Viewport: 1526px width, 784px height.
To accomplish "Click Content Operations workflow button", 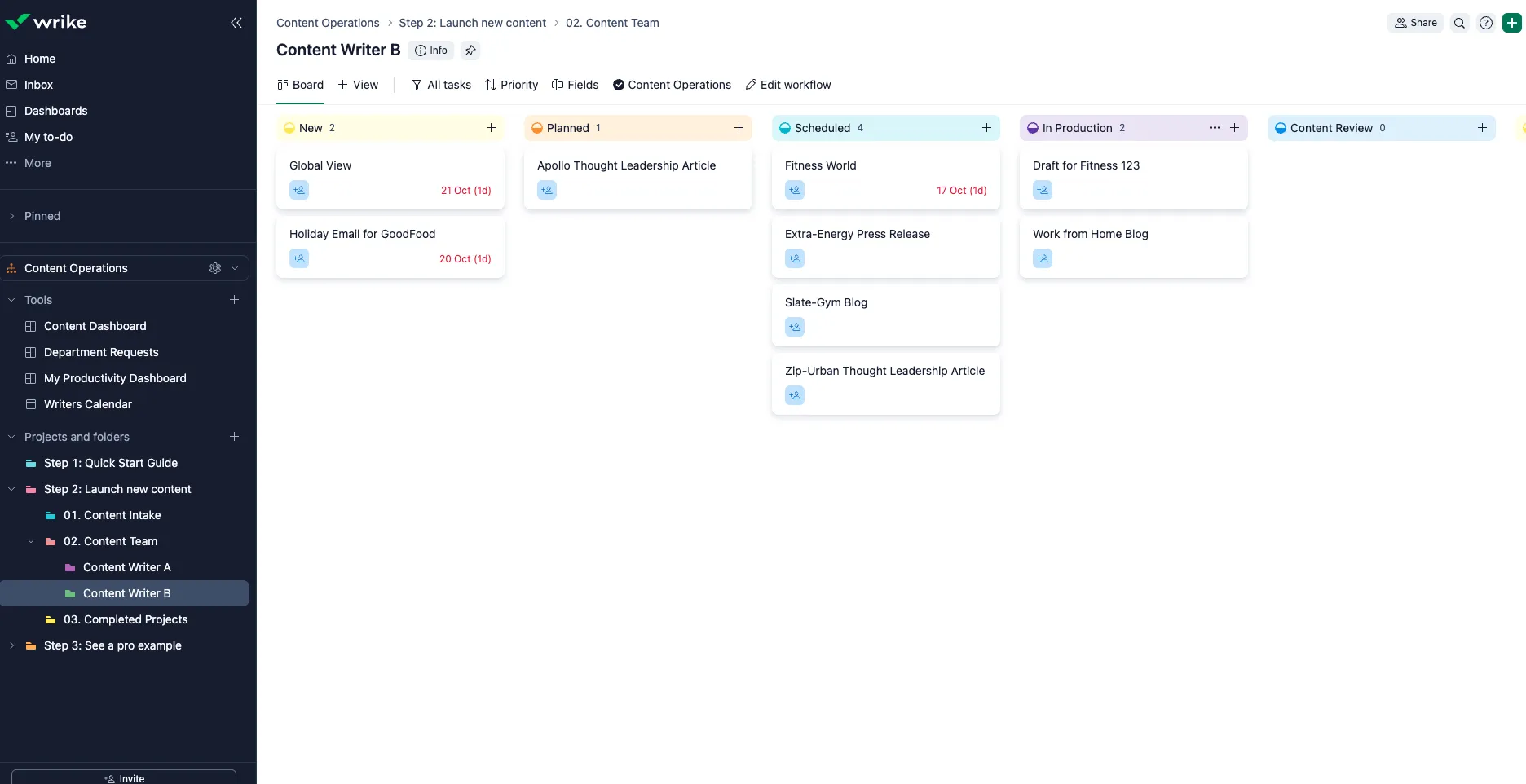I will pyautogui.click(x=672, y=85).
